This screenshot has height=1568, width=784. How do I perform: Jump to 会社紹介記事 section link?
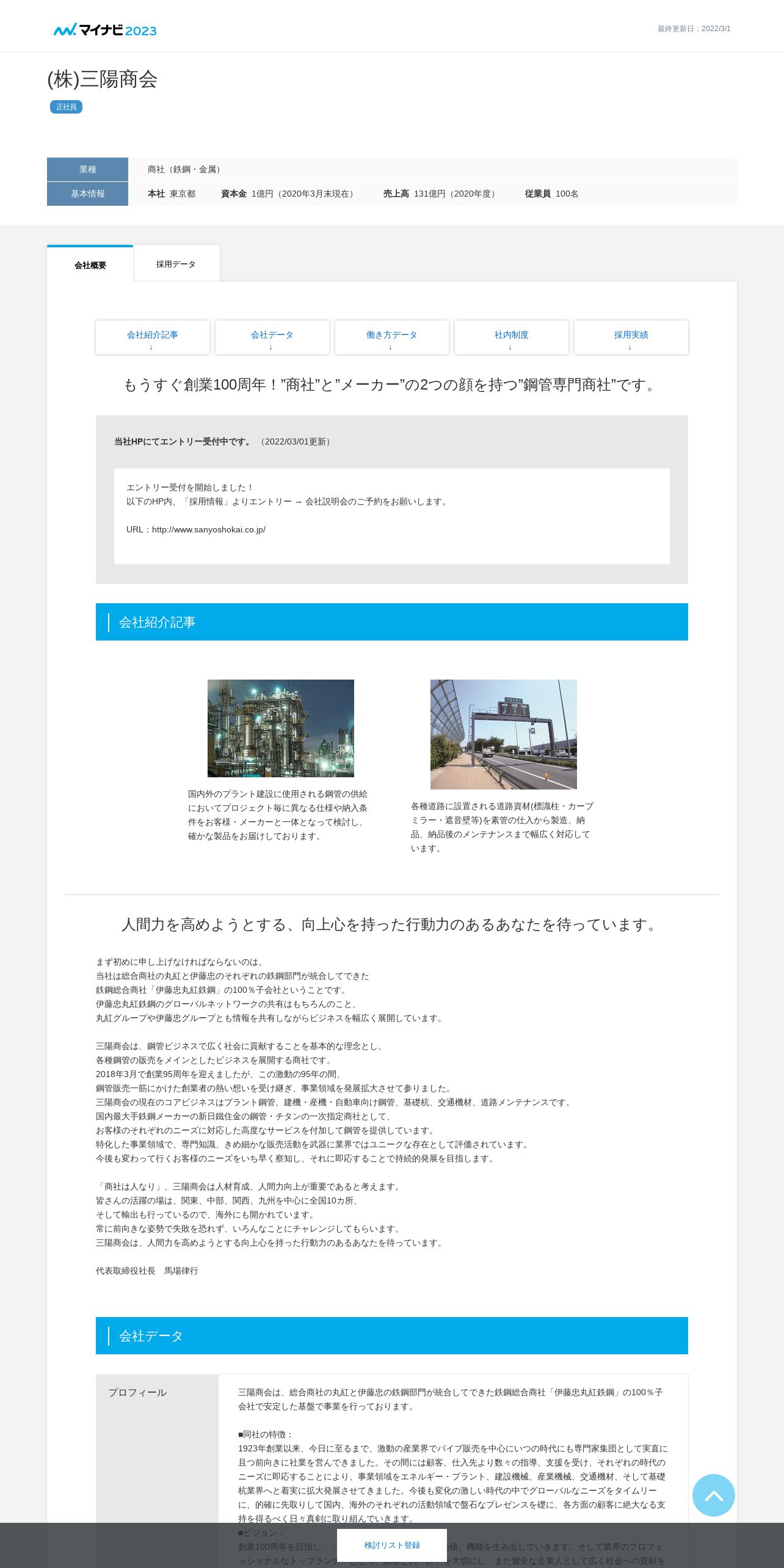(152, 337)
